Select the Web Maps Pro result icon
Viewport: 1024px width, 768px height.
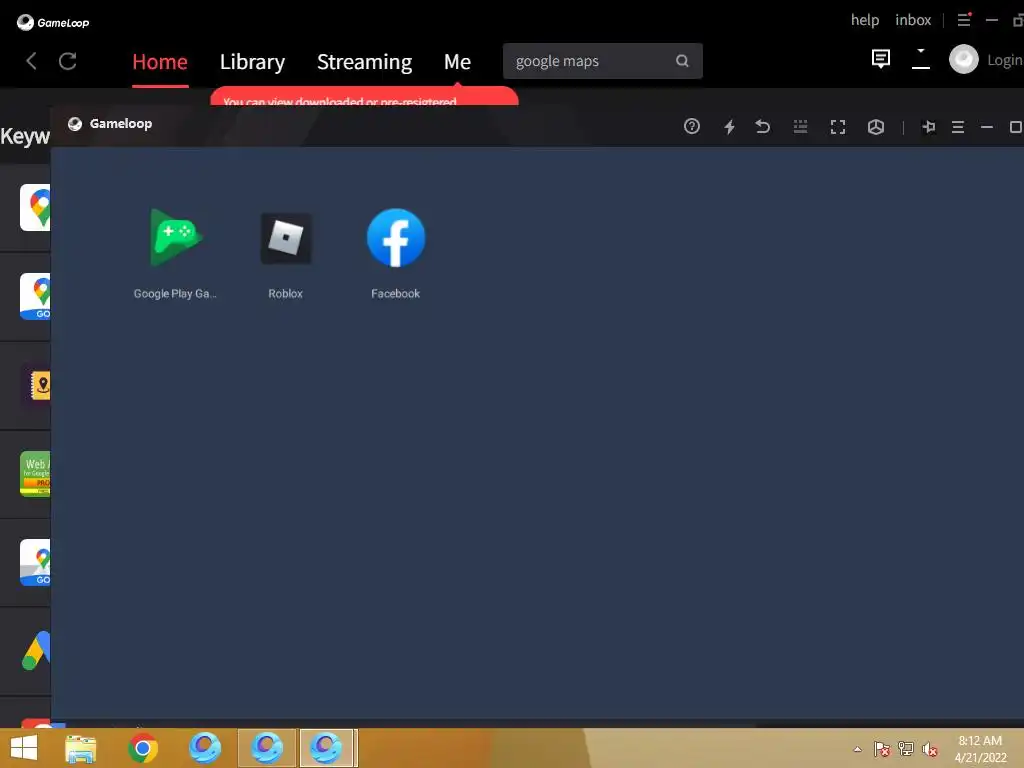35,473
